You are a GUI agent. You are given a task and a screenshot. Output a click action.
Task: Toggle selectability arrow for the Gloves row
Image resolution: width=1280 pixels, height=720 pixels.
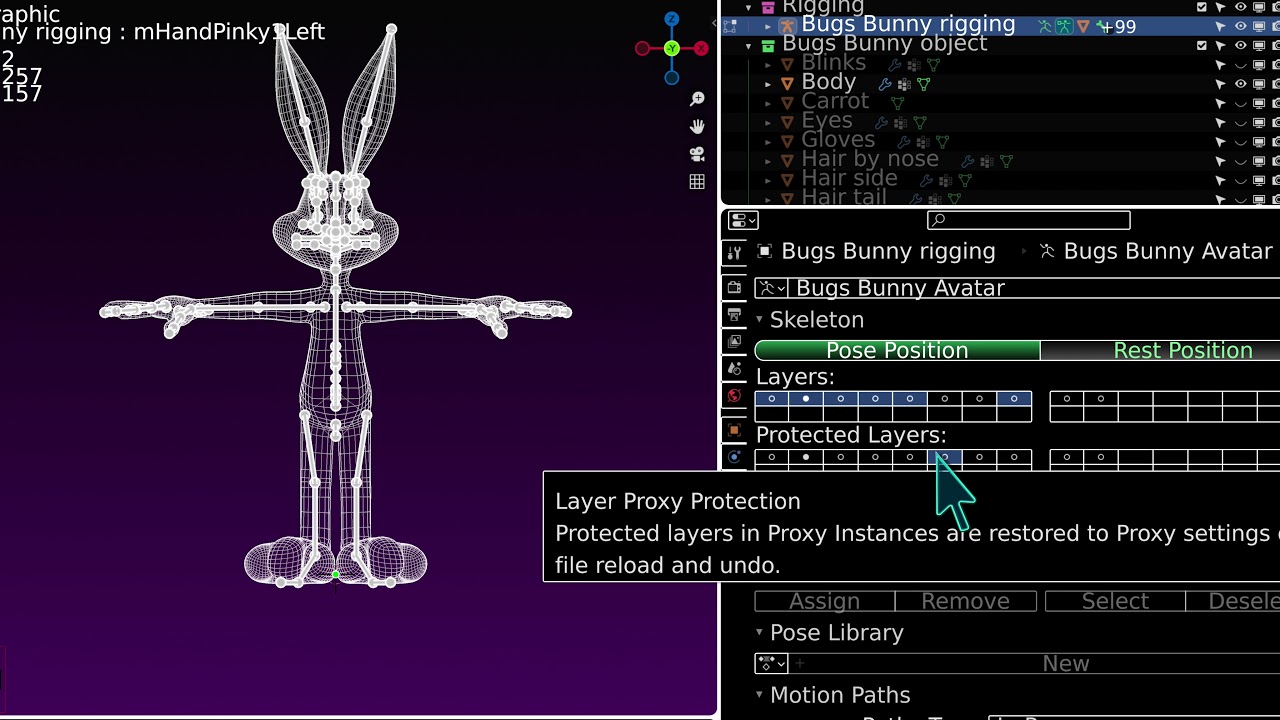1221,142
